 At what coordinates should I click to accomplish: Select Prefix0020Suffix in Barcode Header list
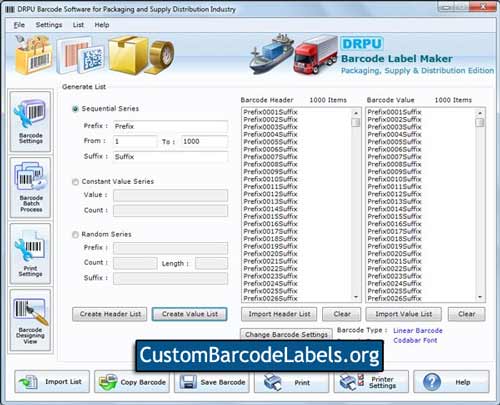[270, 254]
